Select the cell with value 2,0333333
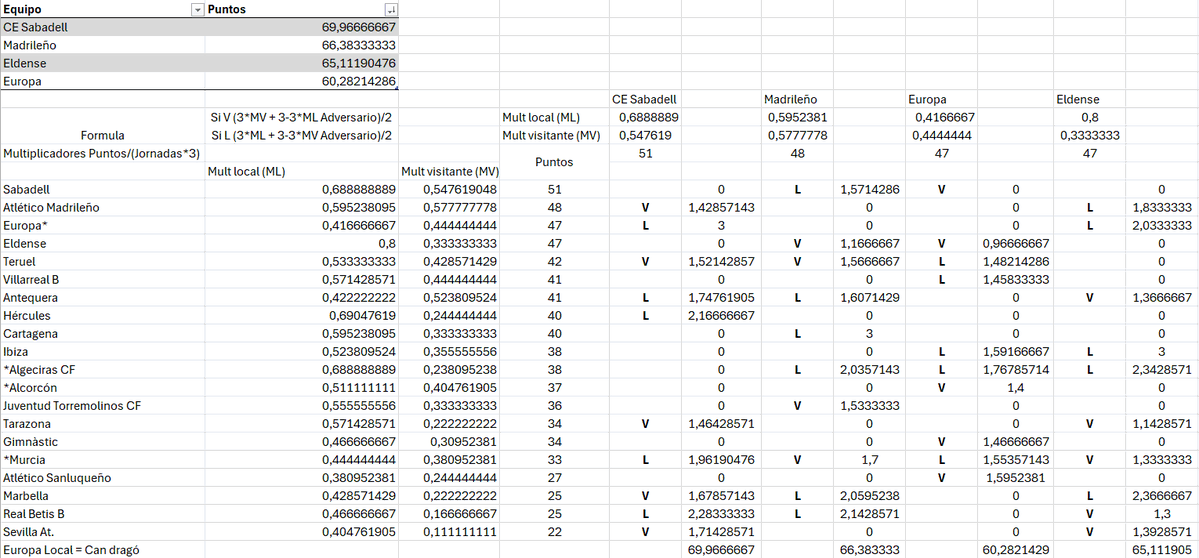This screenshot has height=558, width=1199. point(1162,225)
